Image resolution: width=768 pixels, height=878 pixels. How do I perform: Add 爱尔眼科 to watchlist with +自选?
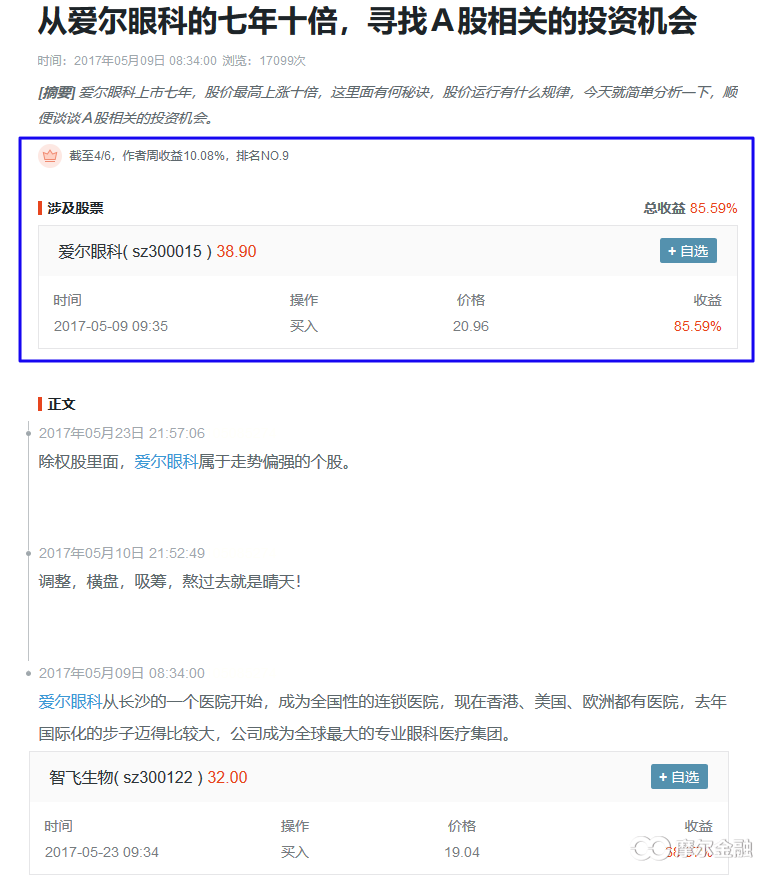point(688,251)
